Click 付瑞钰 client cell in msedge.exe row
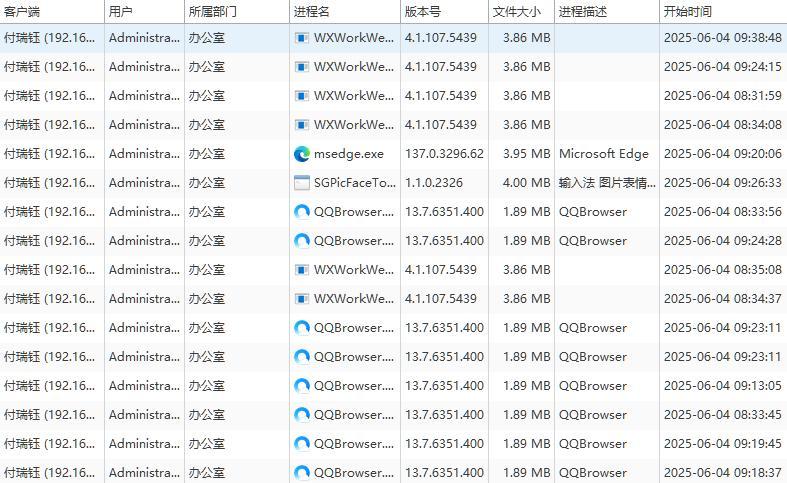The image size is (787, 483). tap(49, 154)
